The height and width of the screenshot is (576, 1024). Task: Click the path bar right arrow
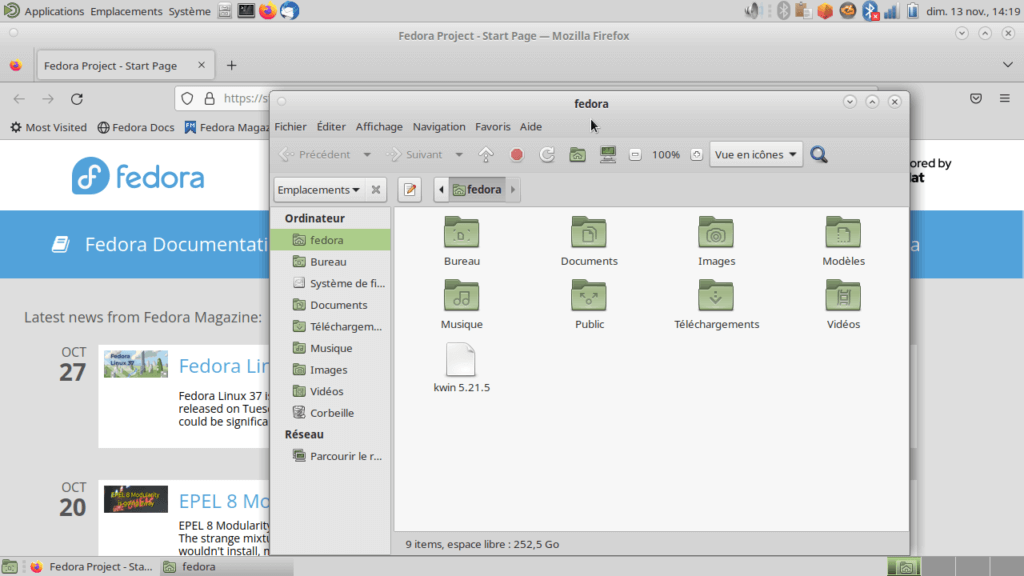click(513, 189)
